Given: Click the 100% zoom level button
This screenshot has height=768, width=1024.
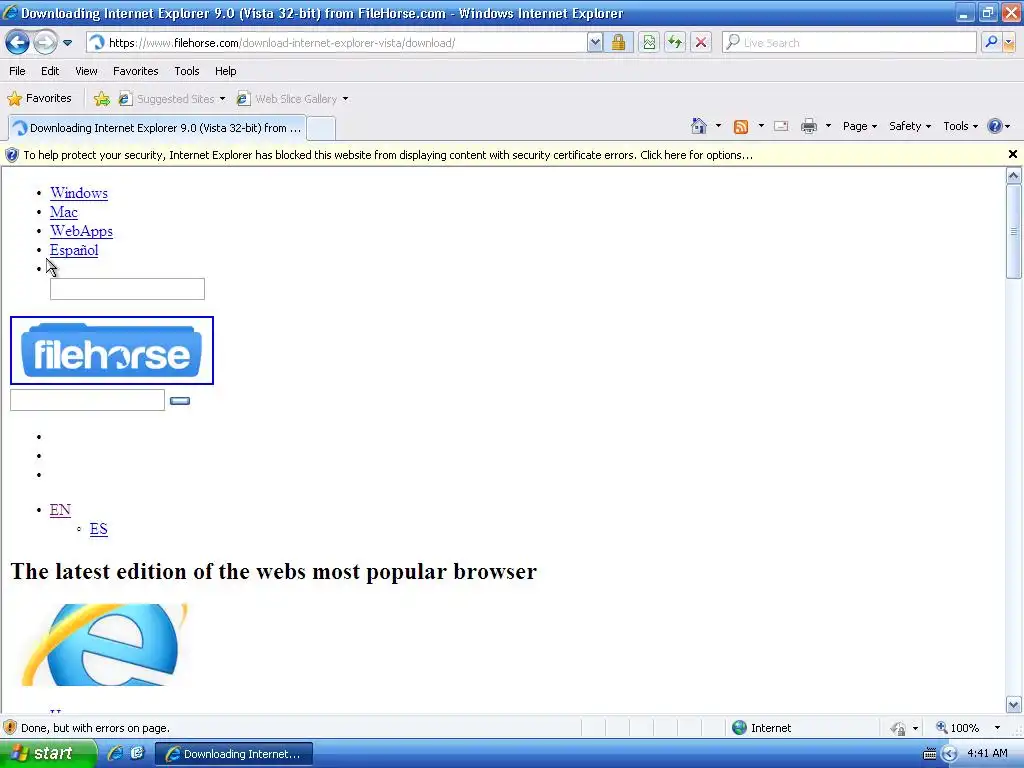Looking at the screenshot, I should tap(957, 728).
